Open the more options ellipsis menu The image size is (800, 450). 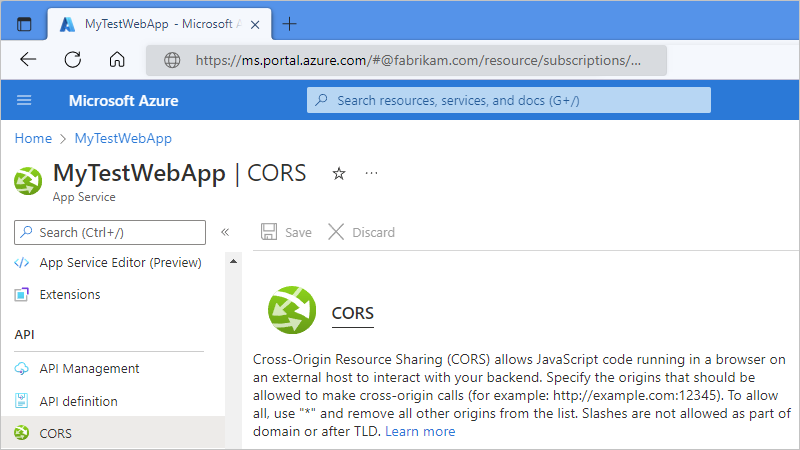click(x=372, y=173)
